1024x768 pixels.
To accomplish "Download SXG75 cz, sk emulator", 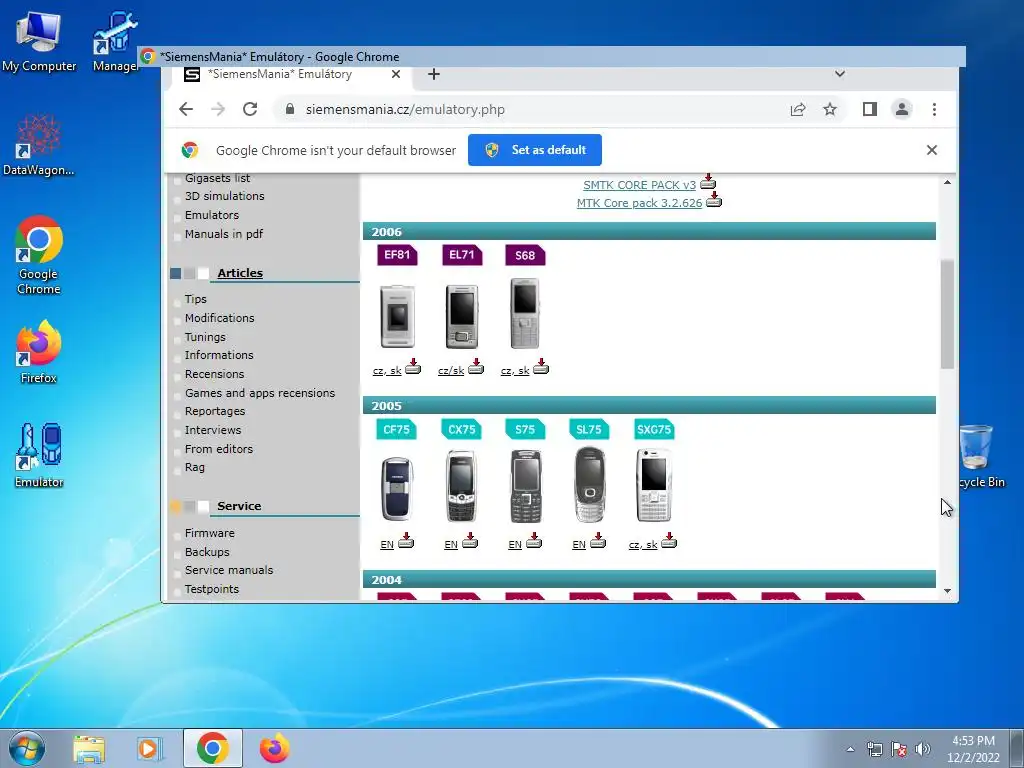I will (x=643, y=545).
